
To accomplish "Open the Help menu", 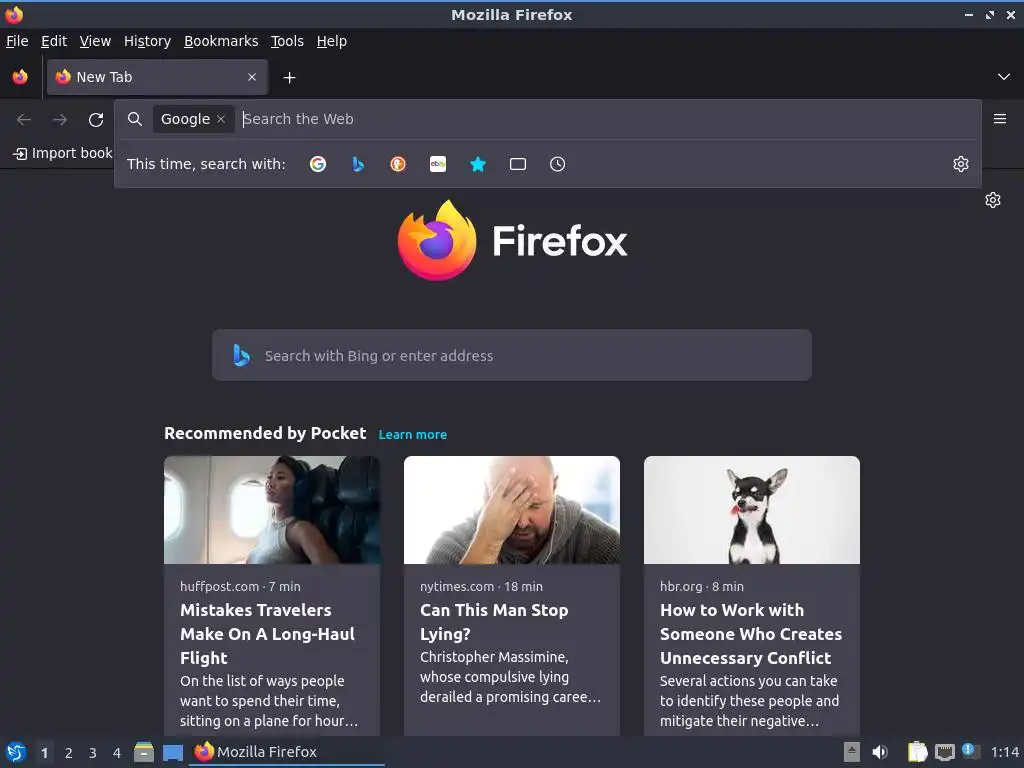I will point(332,41).
